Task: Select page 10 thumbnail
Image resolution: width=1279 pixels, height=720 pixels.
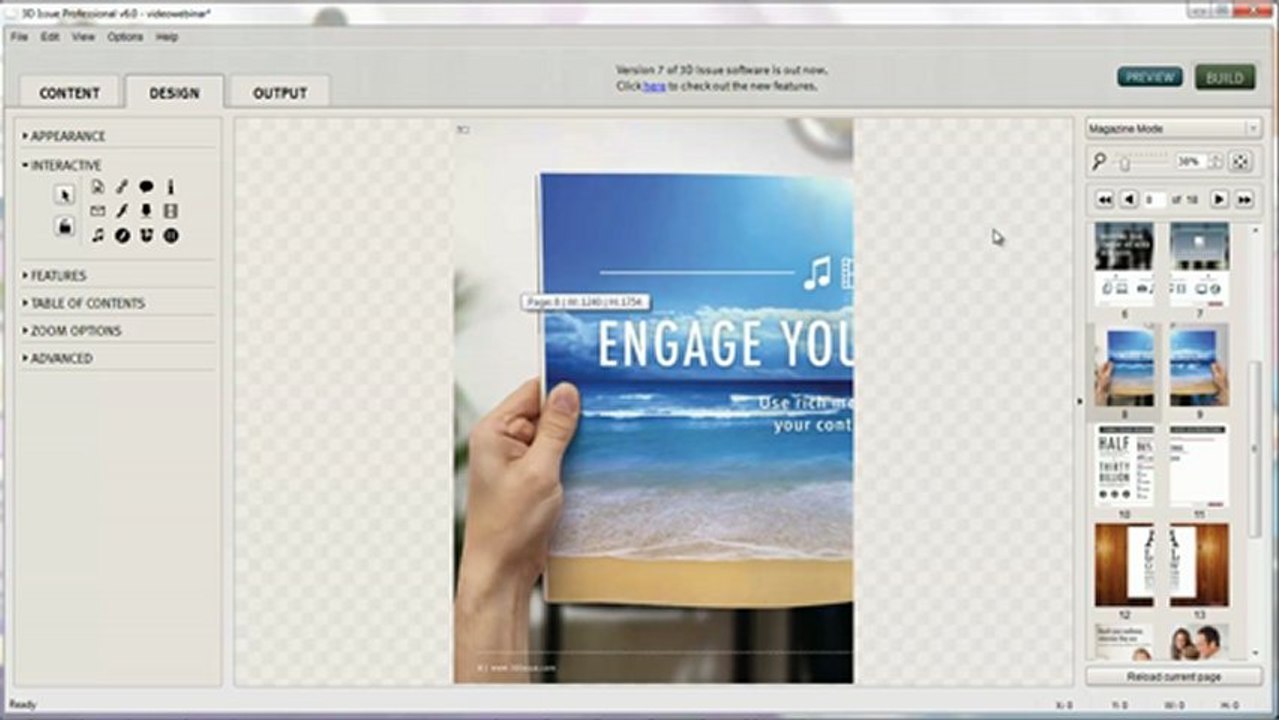Action: pyautogui.click(x=1124, y=466)
